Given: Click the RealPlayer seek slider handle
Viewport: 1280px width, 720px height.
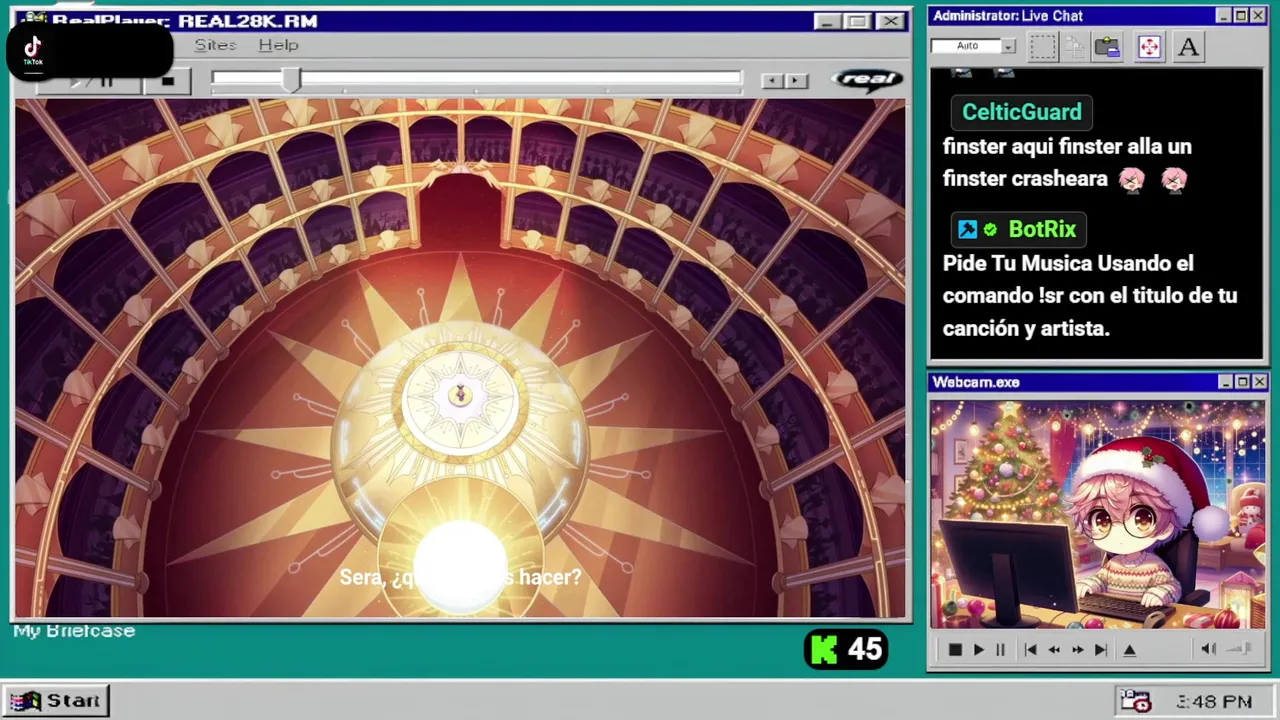Looking at the screenshot, I should [x=291, y=80].
